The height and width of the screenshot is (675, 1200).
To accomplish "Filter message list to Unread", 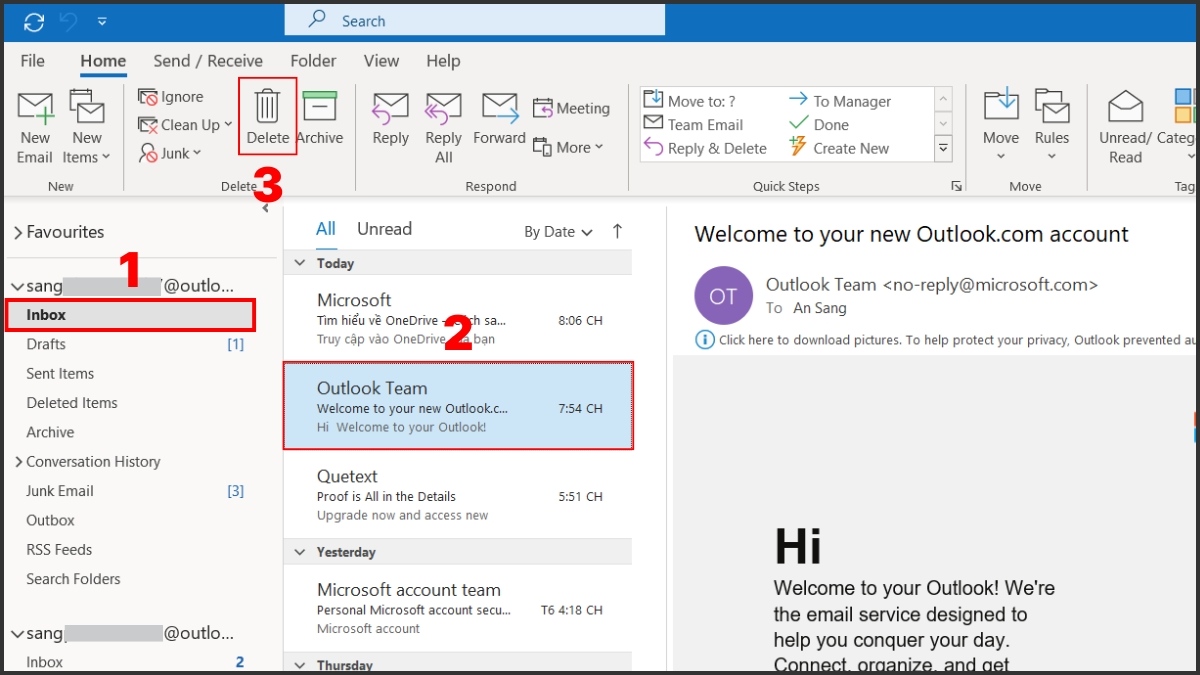I will (x=384, y=229).
